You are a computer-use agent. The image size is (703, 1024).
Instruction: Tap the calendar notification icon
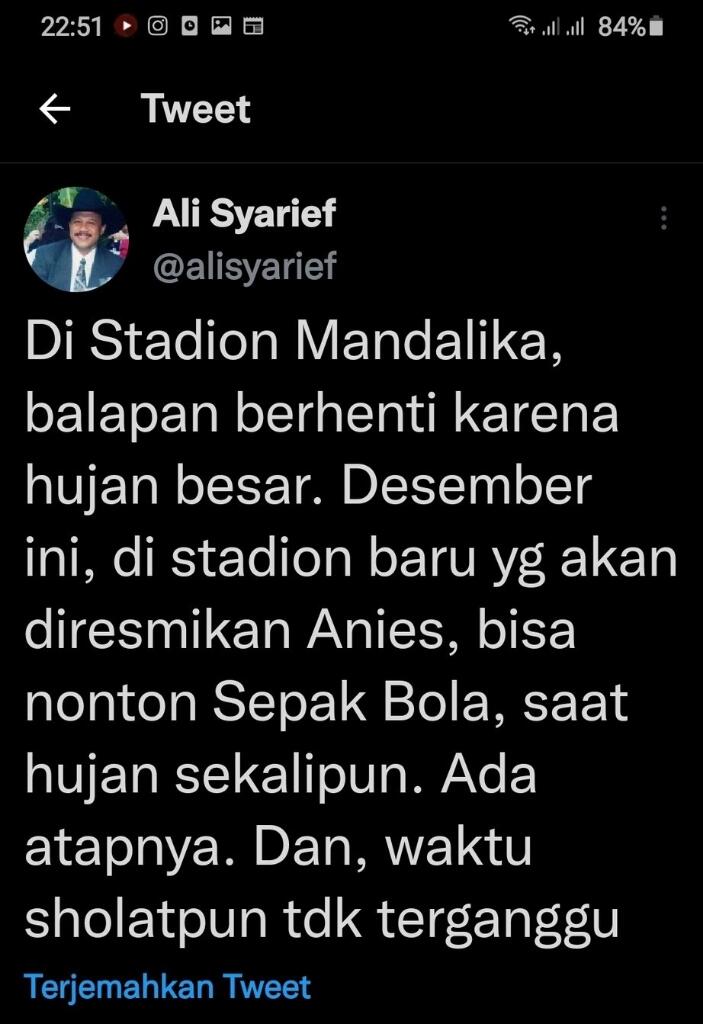point(253,26)
